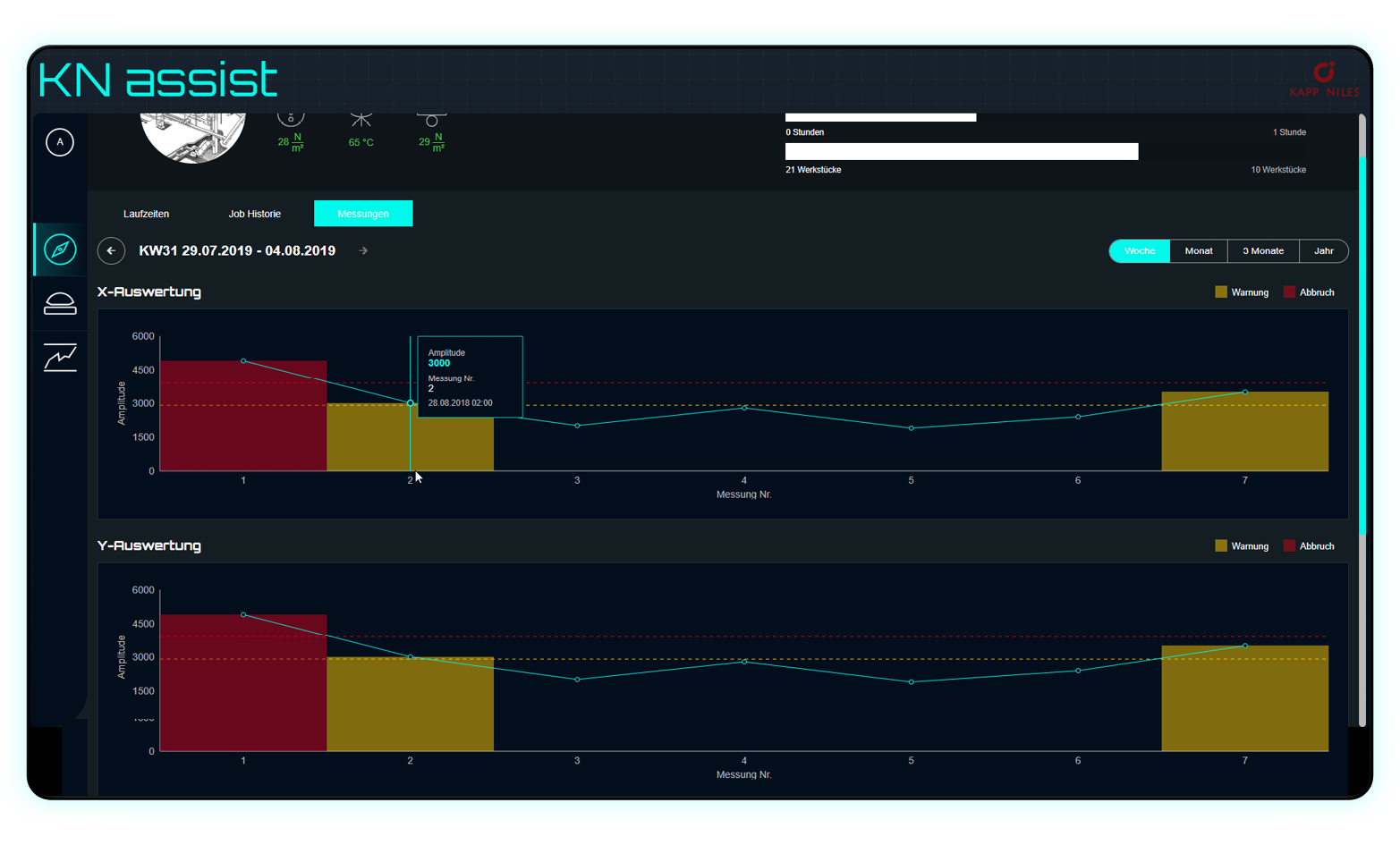Select the Messungen tab

coord(363,214)
